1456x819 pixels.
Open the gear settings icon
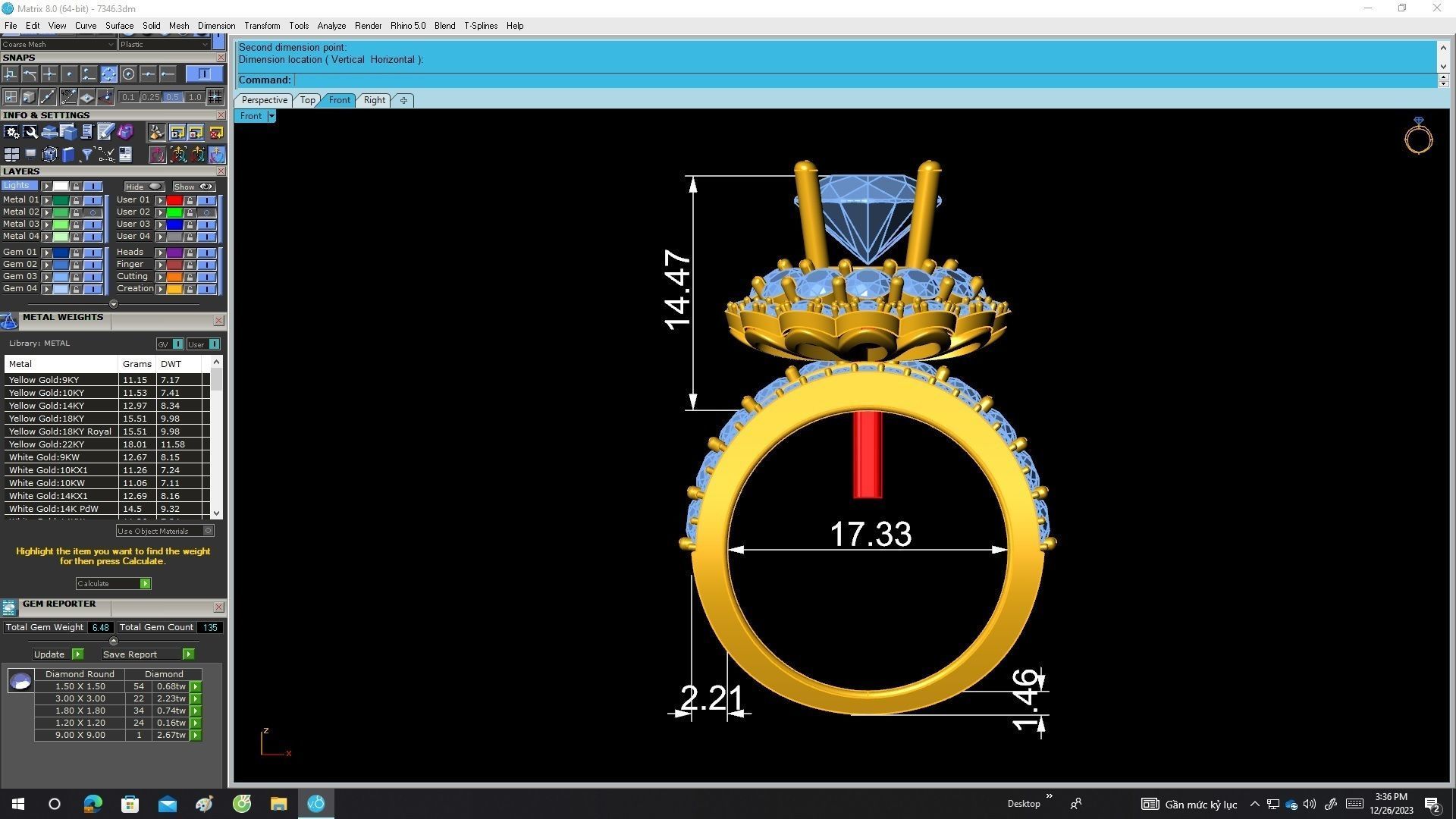point(11,133)
